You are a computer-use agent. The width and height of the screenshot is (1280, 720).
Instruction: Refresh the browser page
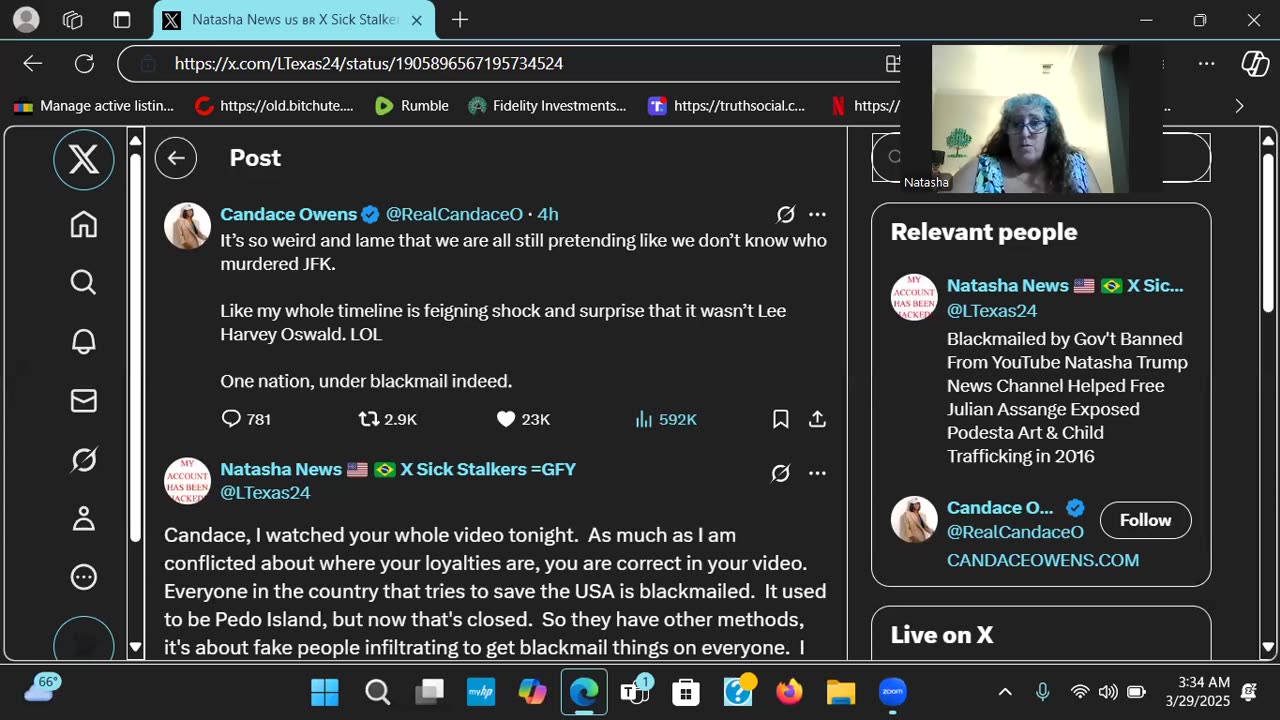pyautogui.click(x=84, y=63)
